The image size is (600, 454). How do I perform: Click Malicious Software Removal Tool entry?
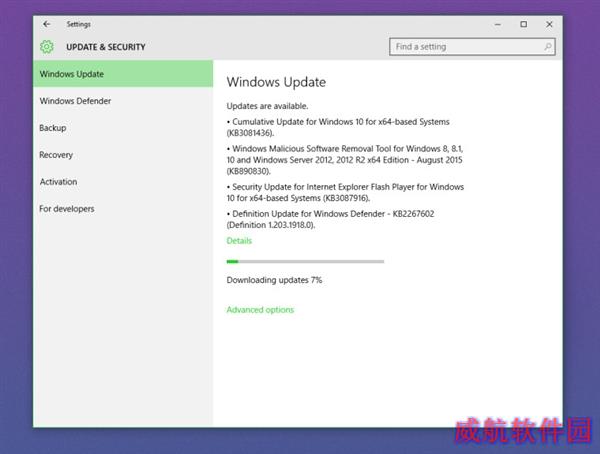point(345,160)
